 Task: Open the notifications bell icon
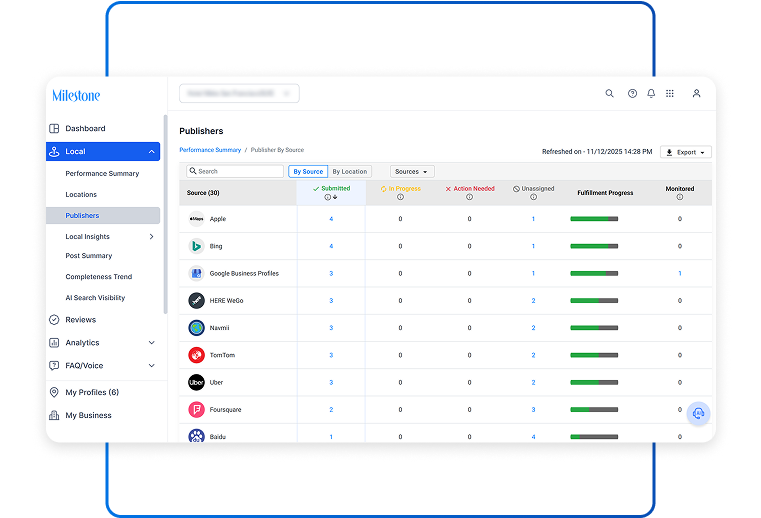(651, 94)
